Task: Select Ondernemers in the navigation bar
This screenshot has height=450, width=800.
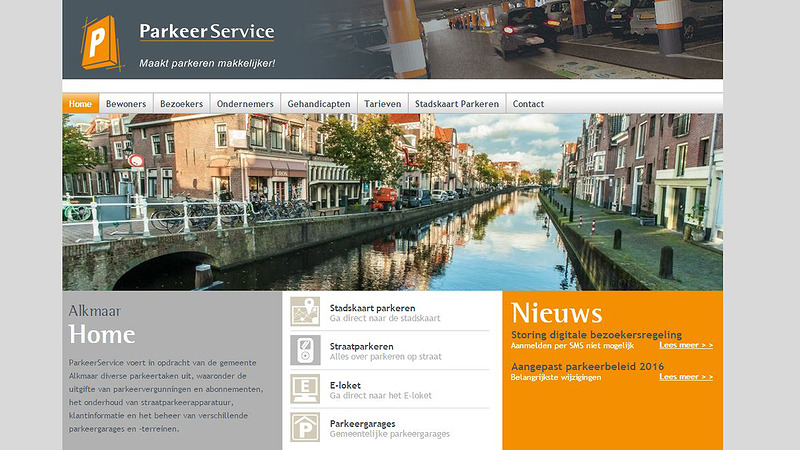Action: [245, 104]
